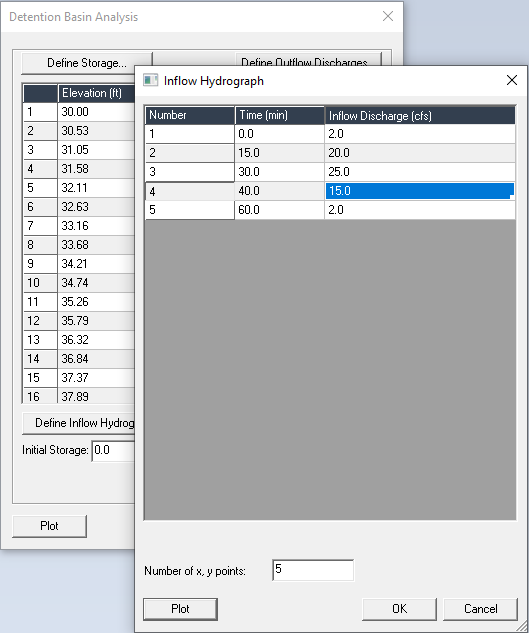Click the Elevation (ft) column header
The width and height of the screenshot is (529, 633).
96,93
